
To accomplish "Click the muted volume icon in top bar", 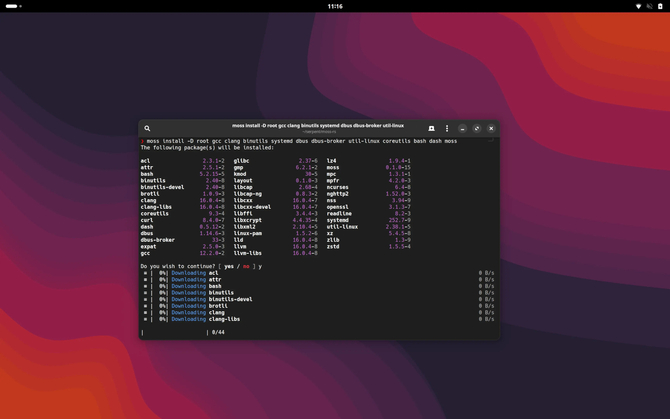I will click(x=649, y=6).
